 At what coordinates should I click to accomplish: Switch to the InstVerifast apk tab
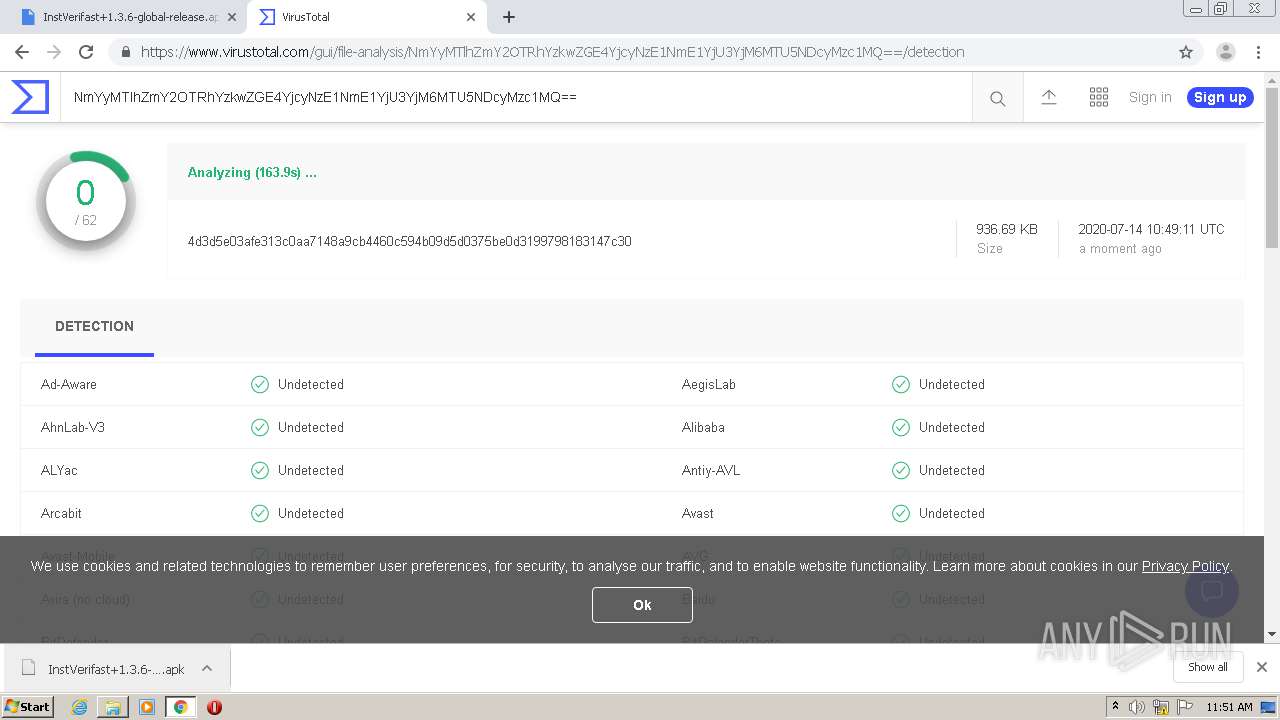129,17
